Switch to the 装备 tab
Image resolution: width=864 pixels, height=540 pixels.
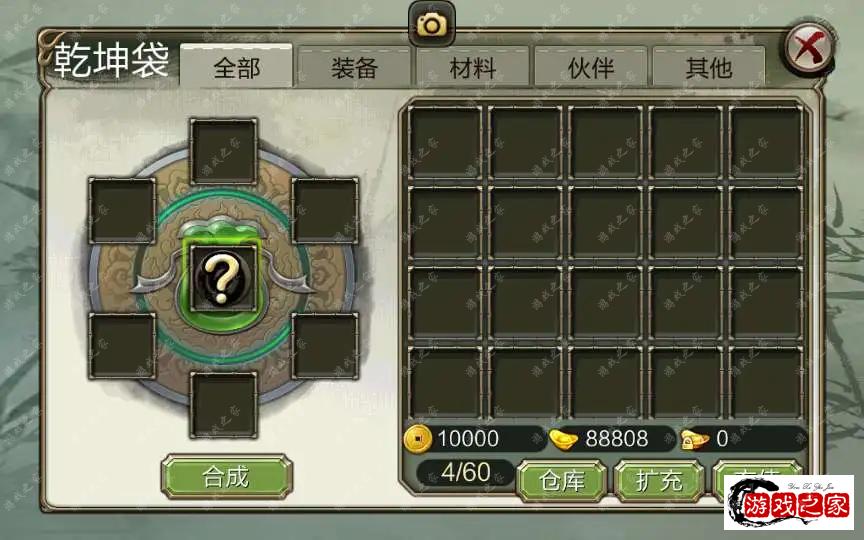355,67
